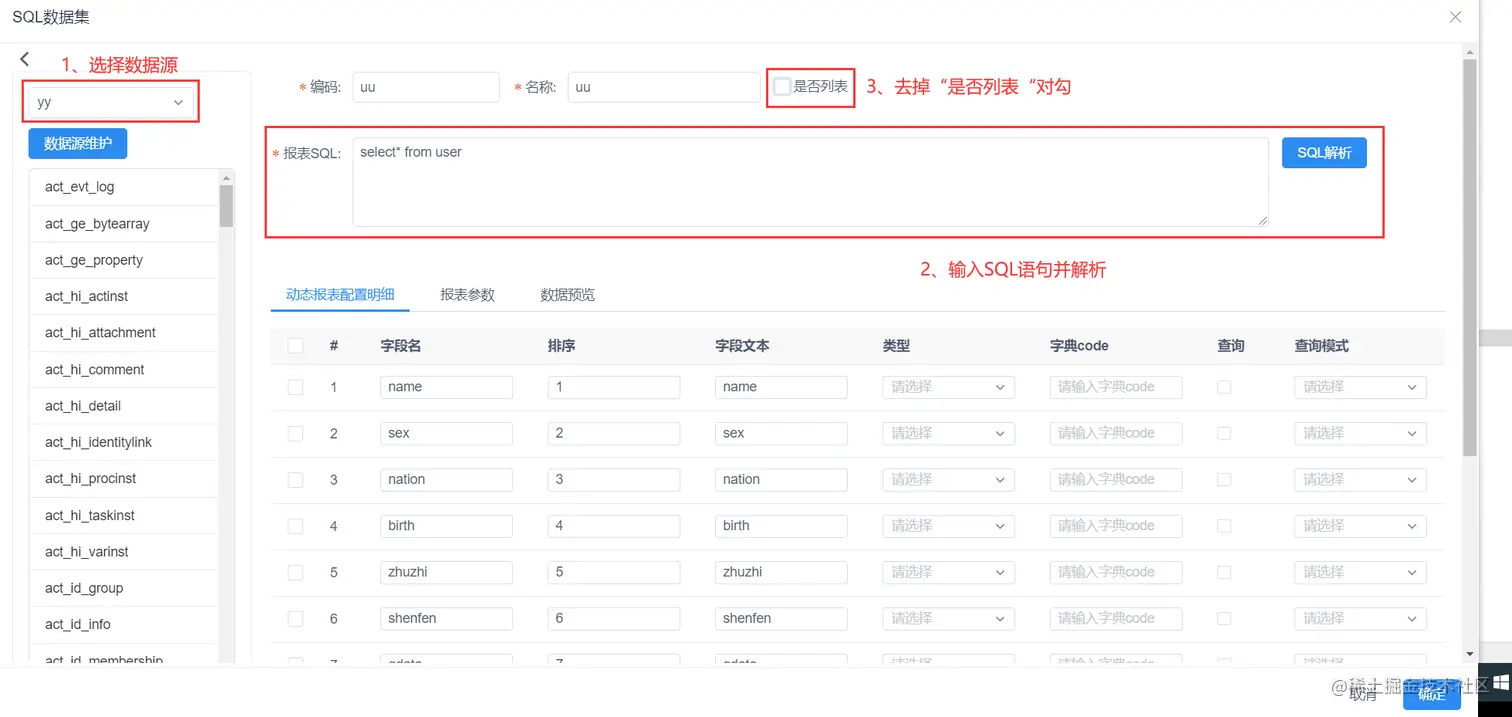Screen dimensions: 1512x717
Task: Click SQL解析 button
Action: coord(1324,153)
